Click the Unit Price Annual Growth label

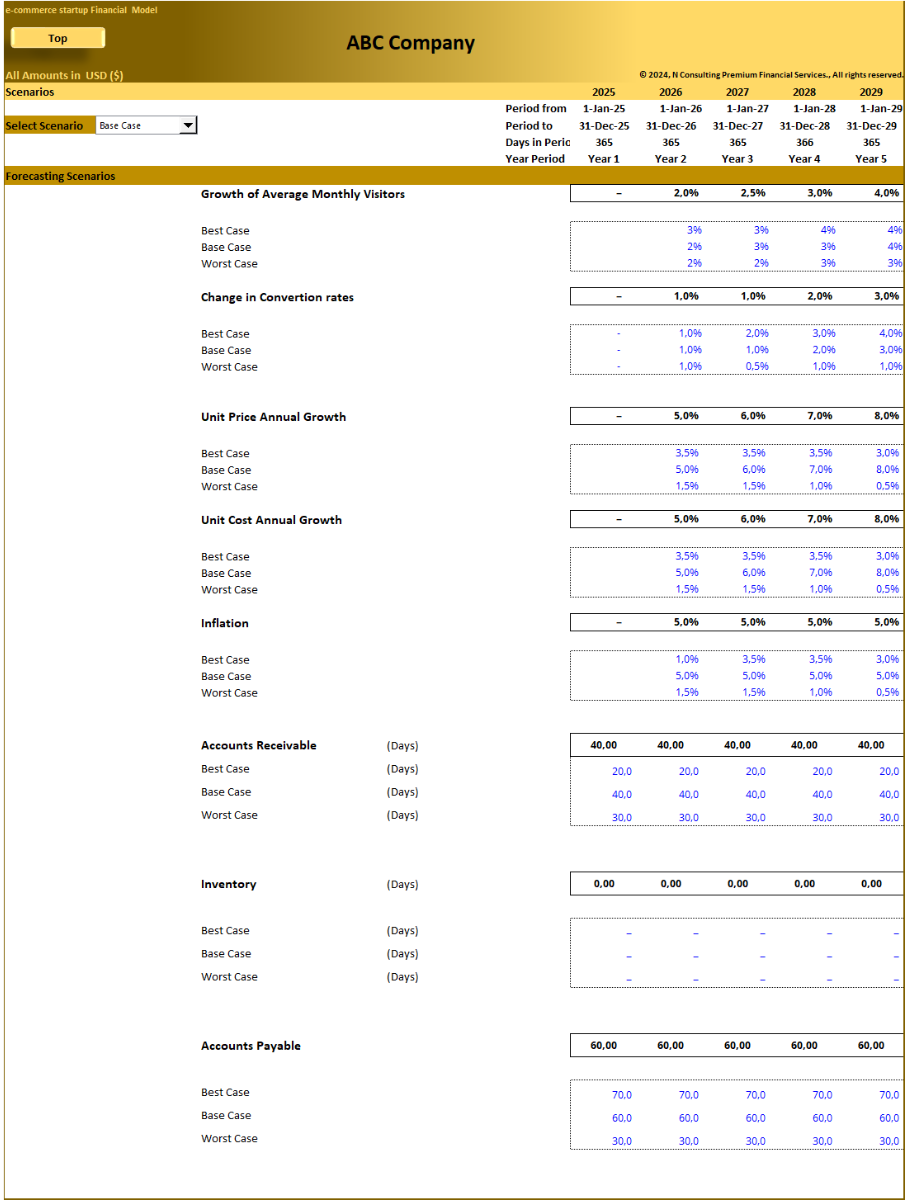tap(273, 417)
